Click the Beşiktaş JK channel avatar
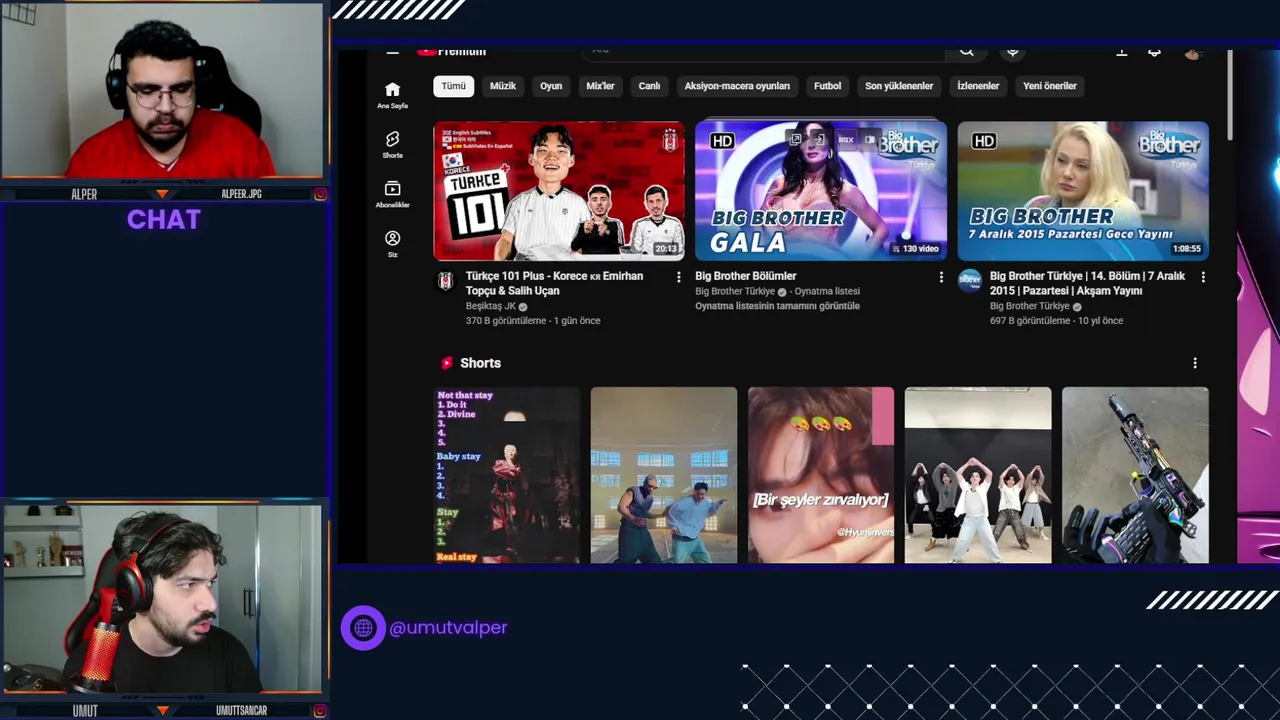Screen dimensions: 1280x720 pos(446,280)
